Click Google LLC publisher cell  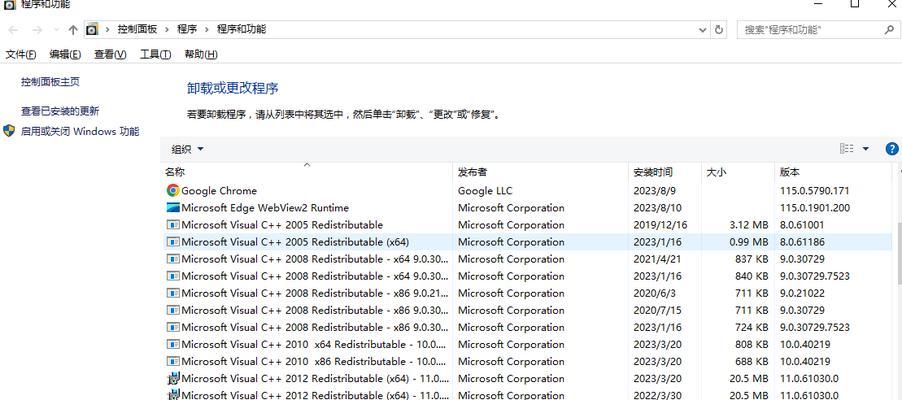pos(484,191)
